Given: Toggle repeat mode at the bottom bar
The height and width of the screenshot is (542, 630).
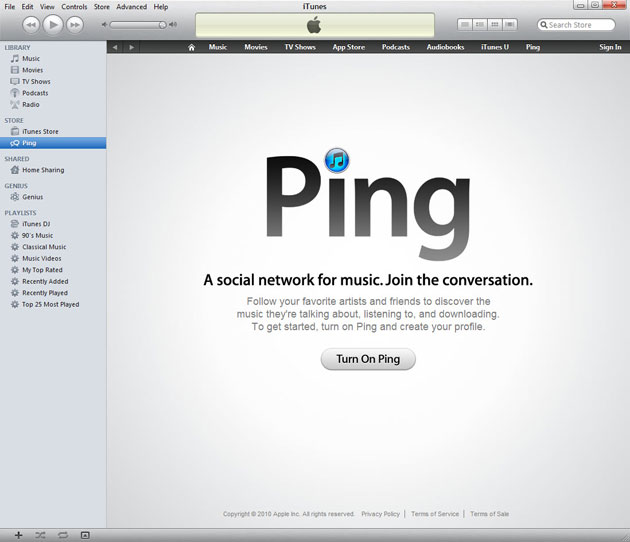Looking at the screenshot, I should click(x=62, y=535).
